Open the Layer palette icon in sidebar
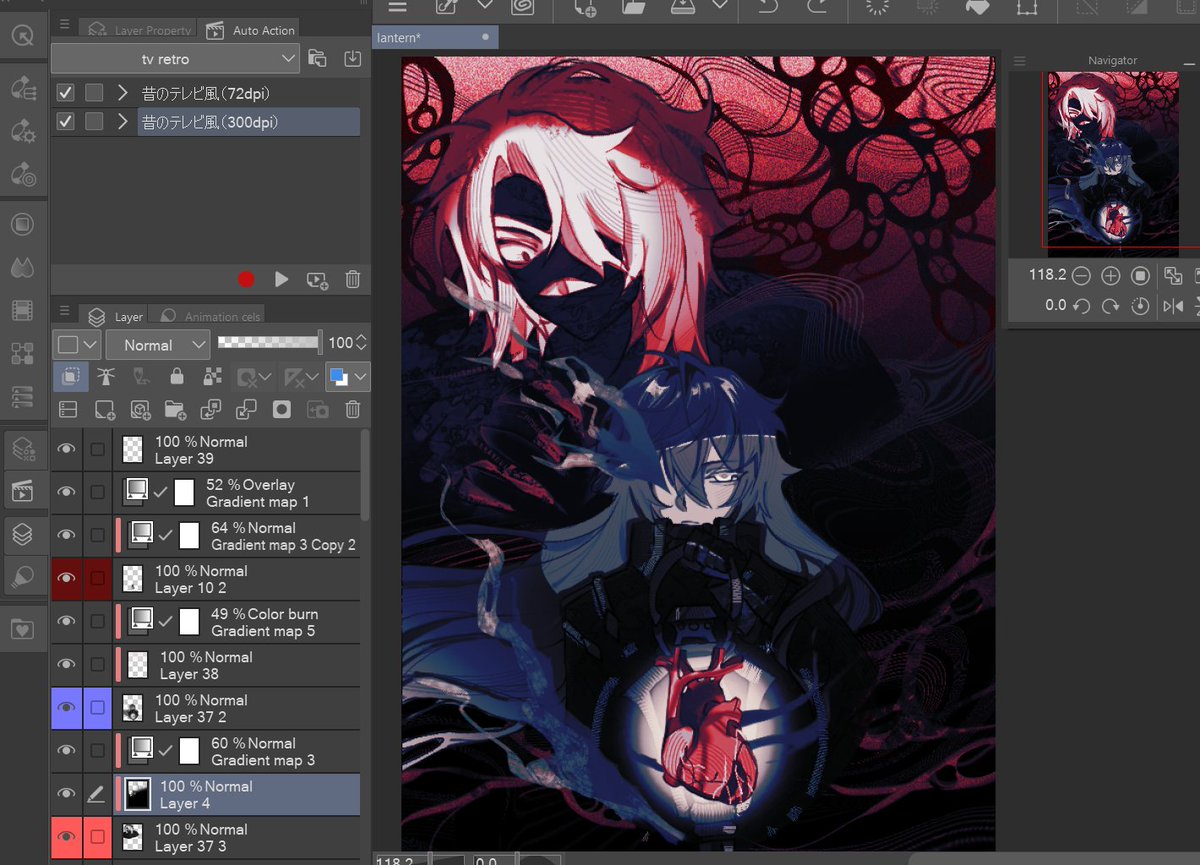This screenshot has width=1200, height=865. click(22, 535)
